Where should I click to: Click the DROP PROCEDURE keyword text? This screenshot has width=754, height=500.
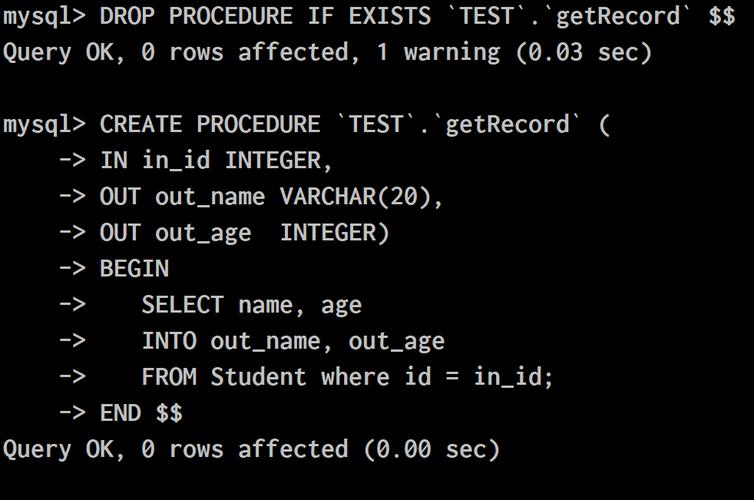(x=196, y=16)
